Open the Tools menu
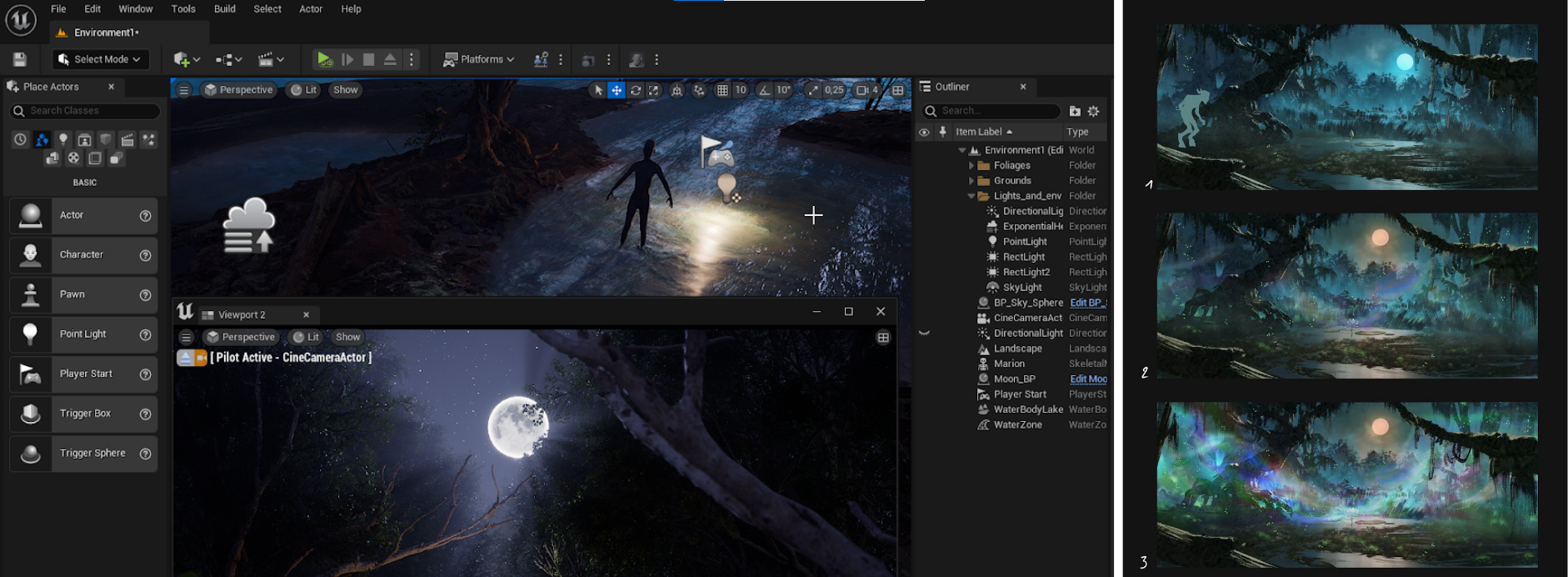This screenshot has width=1568, height=577. click(x=183, y=9)
